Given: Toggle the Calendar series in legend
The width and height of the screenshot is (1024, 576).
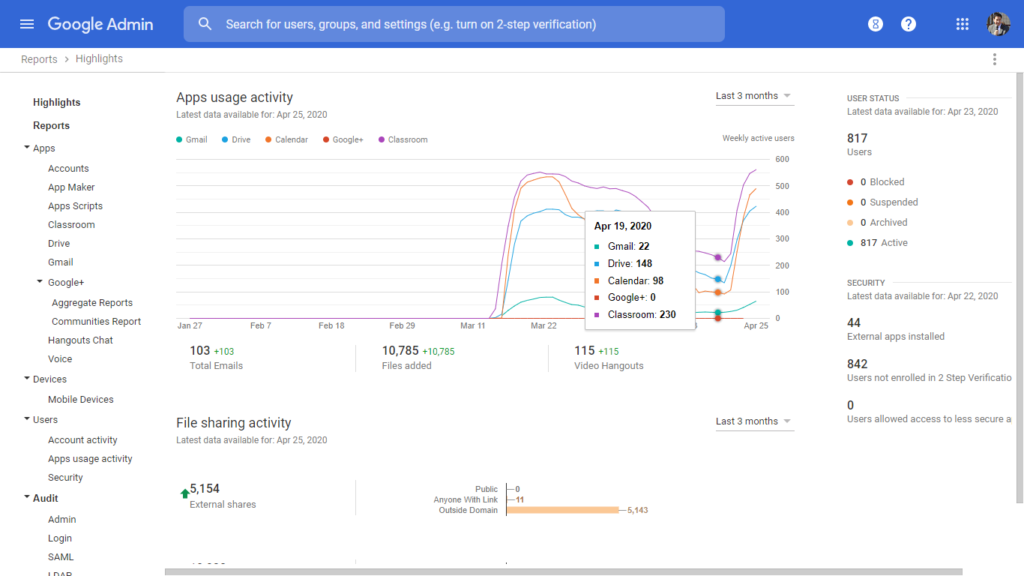Looking at the screenshot, I should click(286, 140).
